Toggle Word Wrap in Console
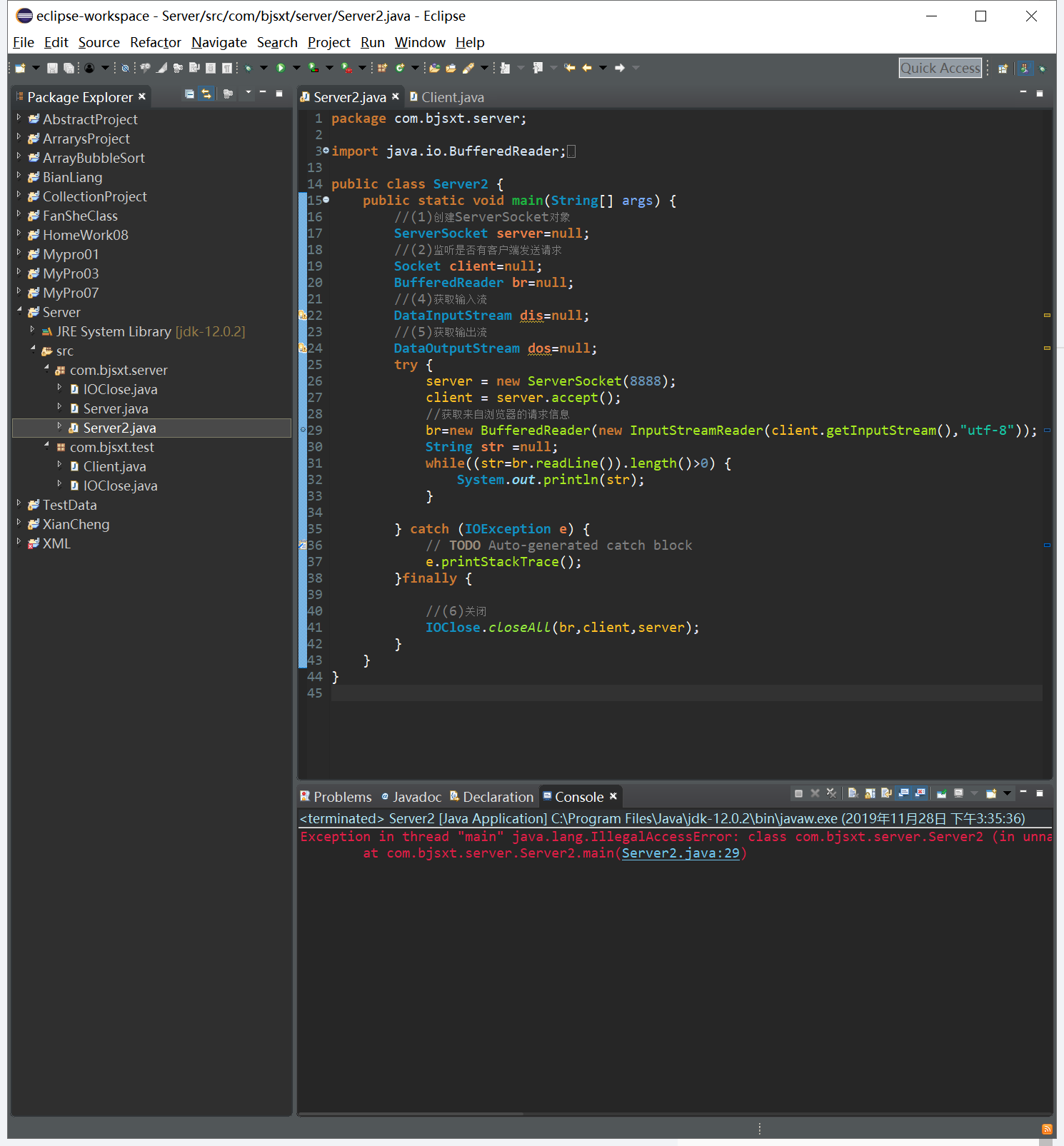The image size is (1064, 1146). coord(886,793)
